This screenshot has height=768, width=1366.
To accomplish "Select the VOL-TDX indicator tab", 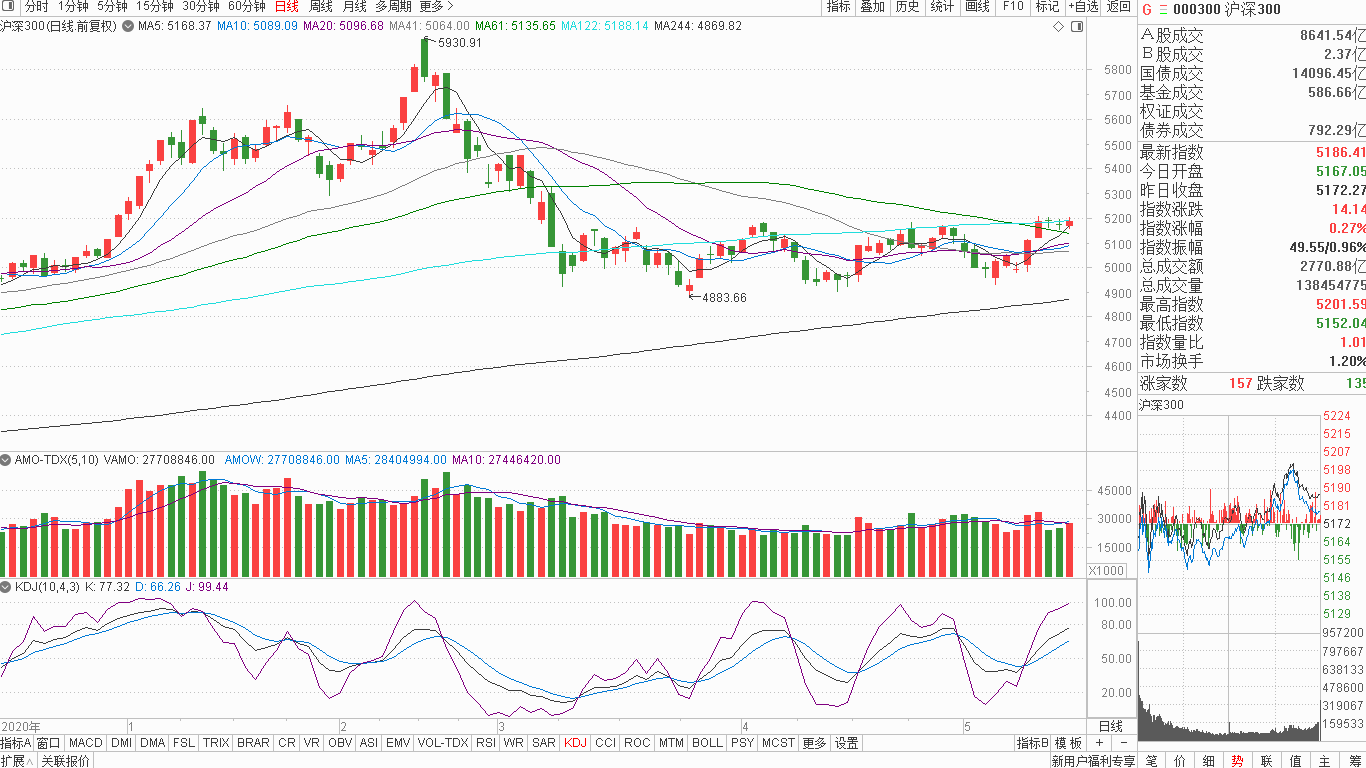I will click(x=442, y=743).
